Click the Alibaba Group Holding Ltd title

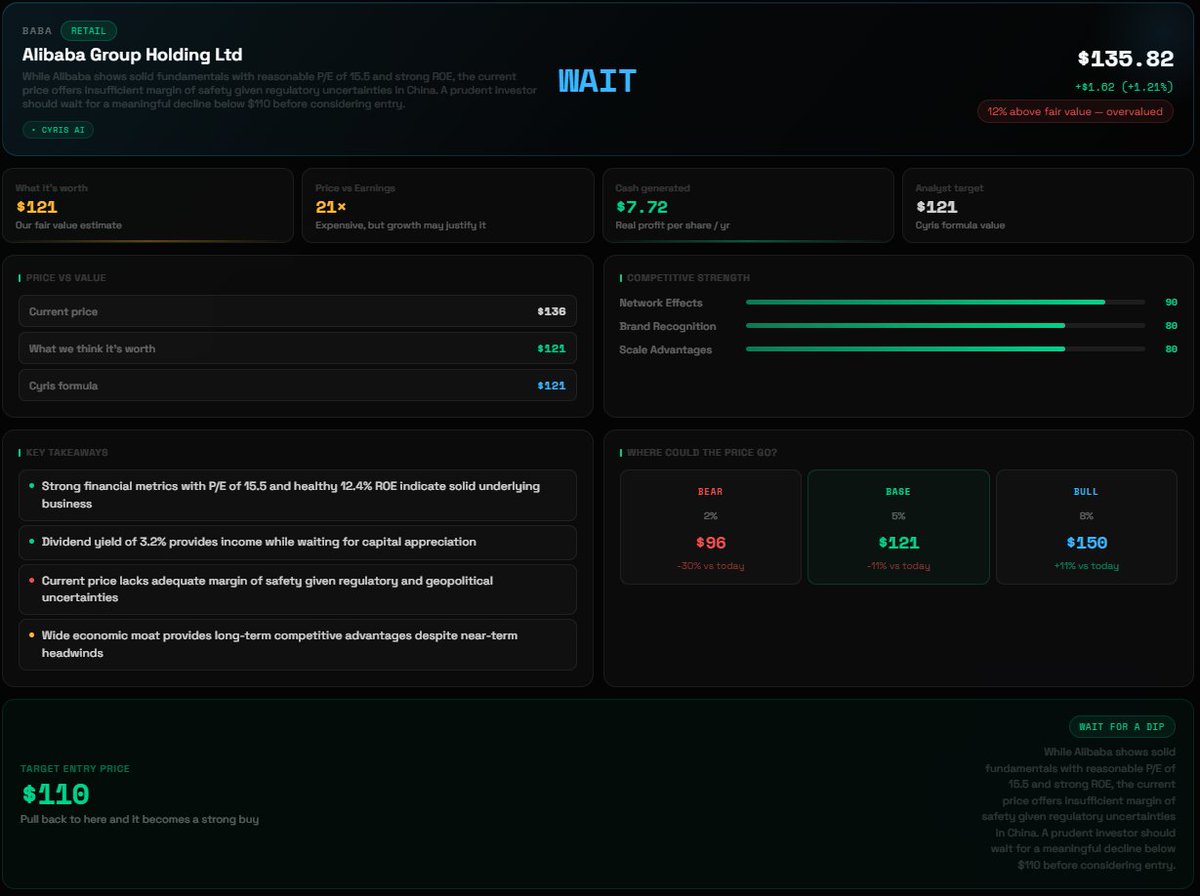tap(132, 55)
